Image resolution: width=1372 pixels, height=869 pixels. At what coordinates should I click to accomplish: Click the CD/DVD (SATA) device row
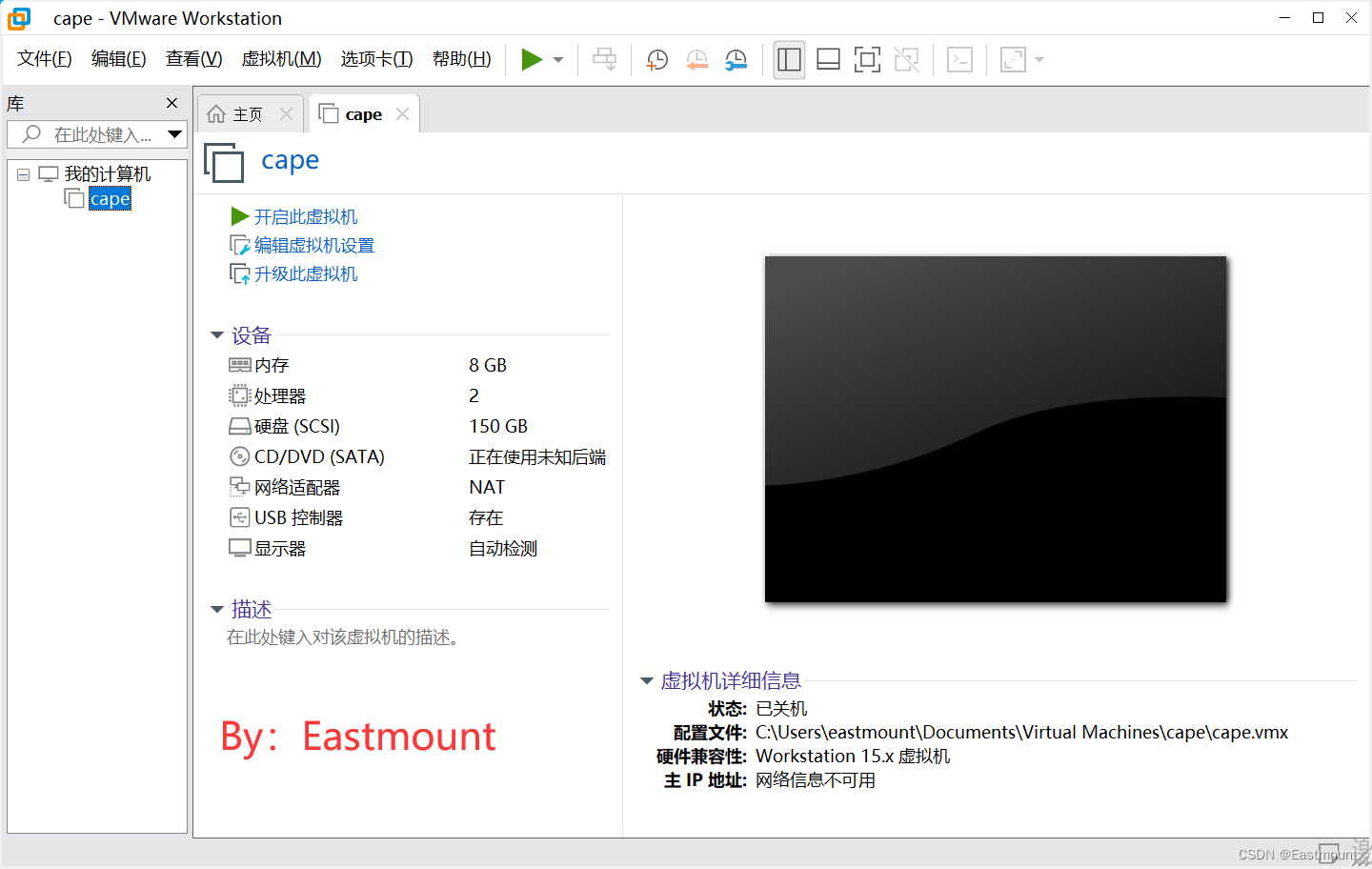[x=417, y=456]
